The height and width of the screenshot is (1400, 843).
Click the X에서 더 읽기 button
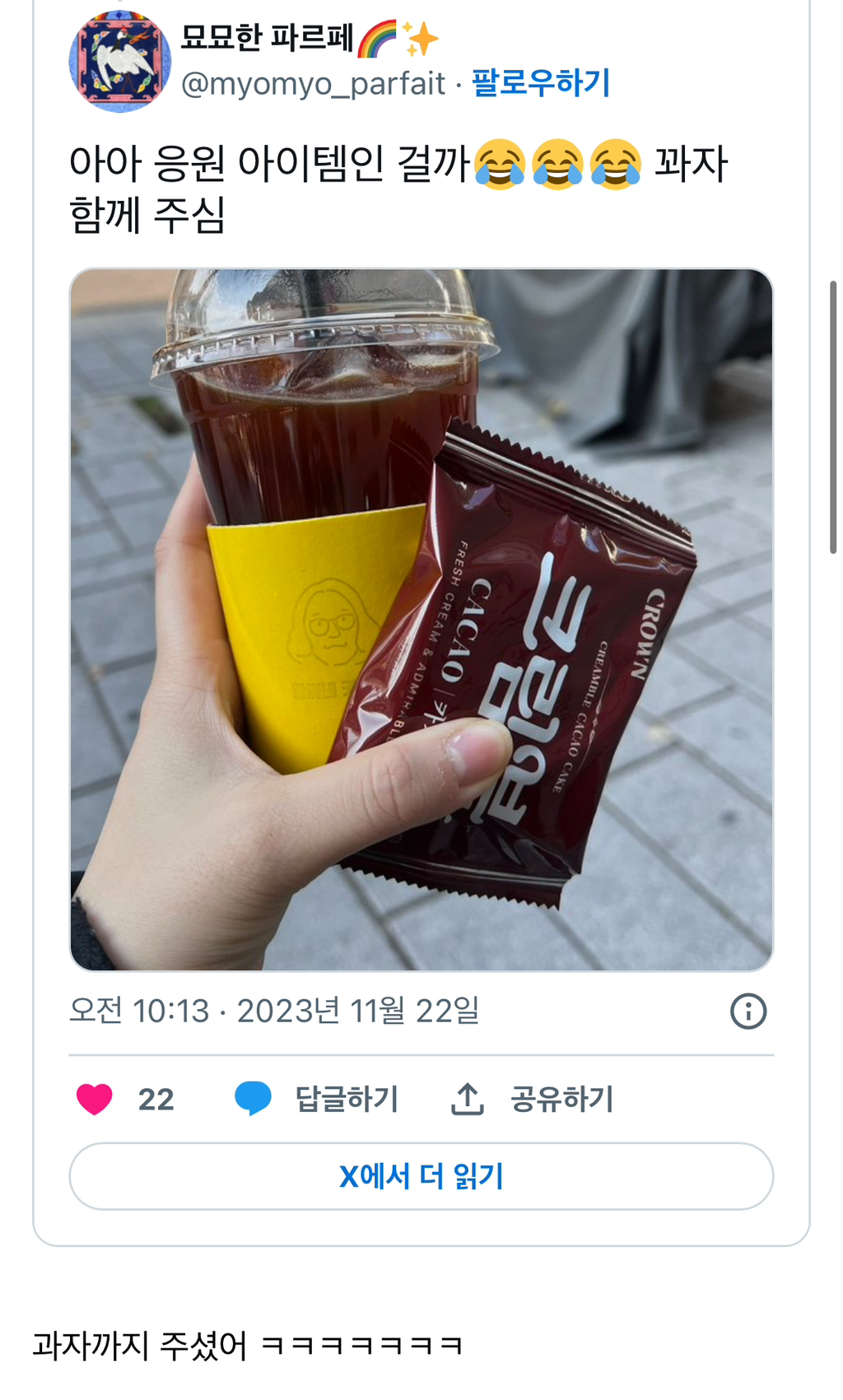coord(421,1176)
